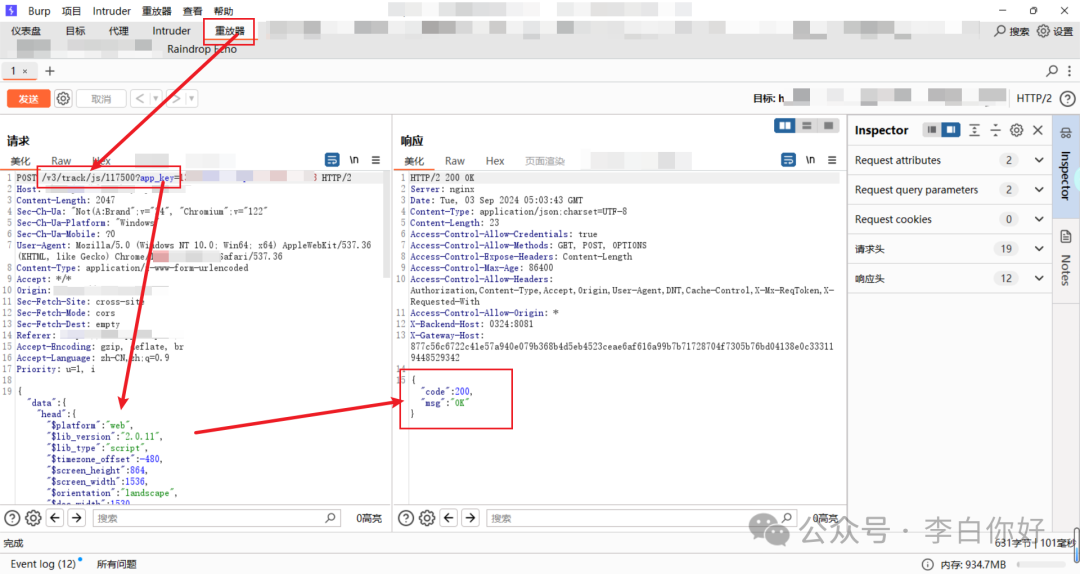The width and height of the screenshot is (1080, 574).
Task: Toggle request \n non-printable characters
Action: [354, 160]
